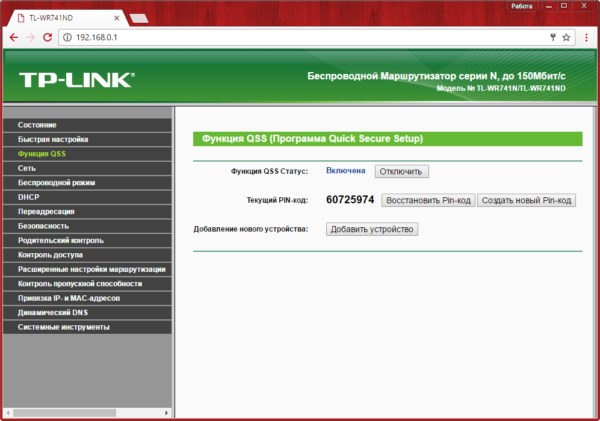Viewport: 600px width, 421px height.
Task: Click Создать новый Pin-код button
Action: click(527, 201)
